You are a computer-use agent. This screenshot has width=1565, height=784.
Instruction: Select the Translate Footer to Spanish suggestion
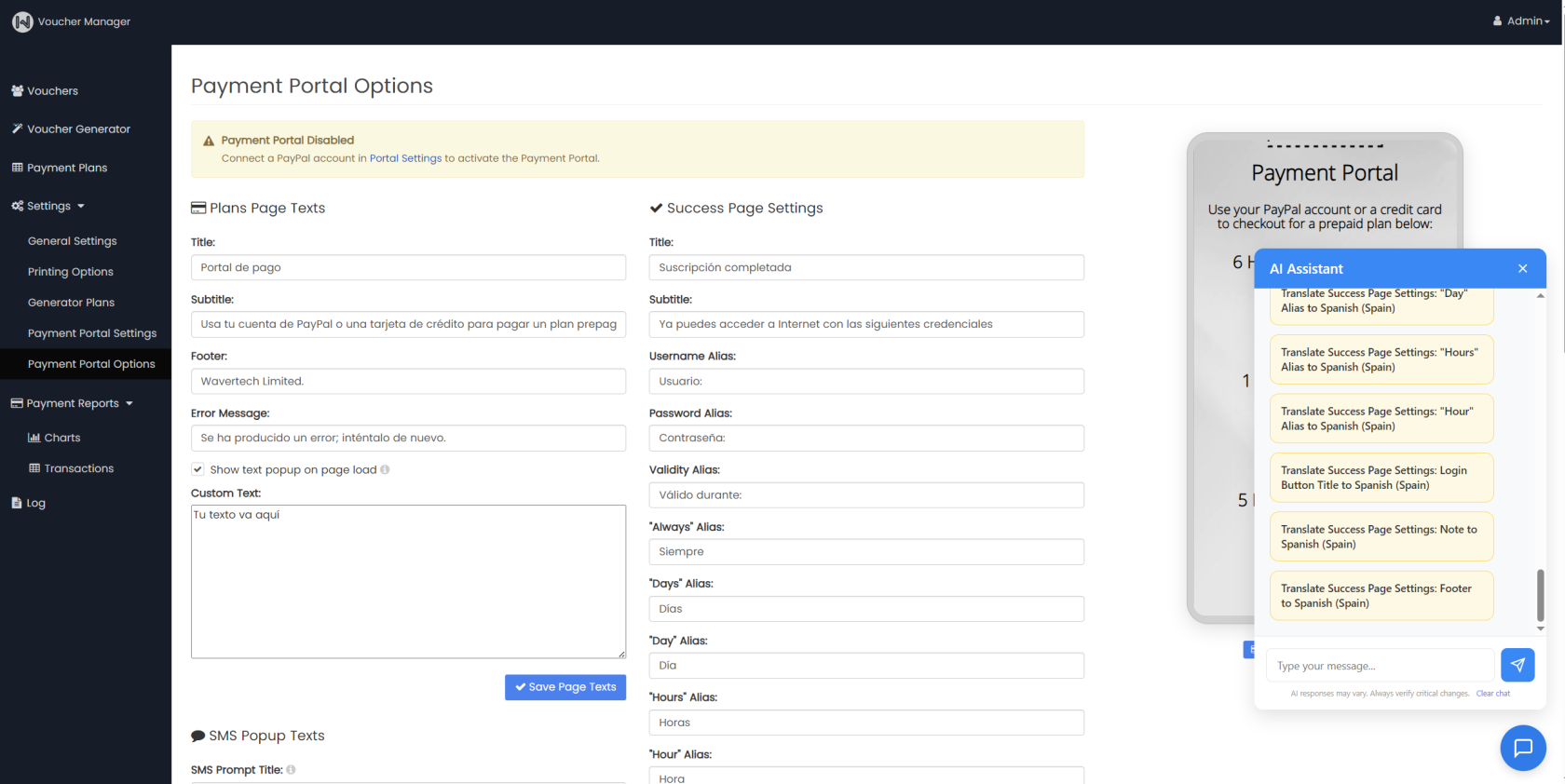click(x=1381, y=596)
